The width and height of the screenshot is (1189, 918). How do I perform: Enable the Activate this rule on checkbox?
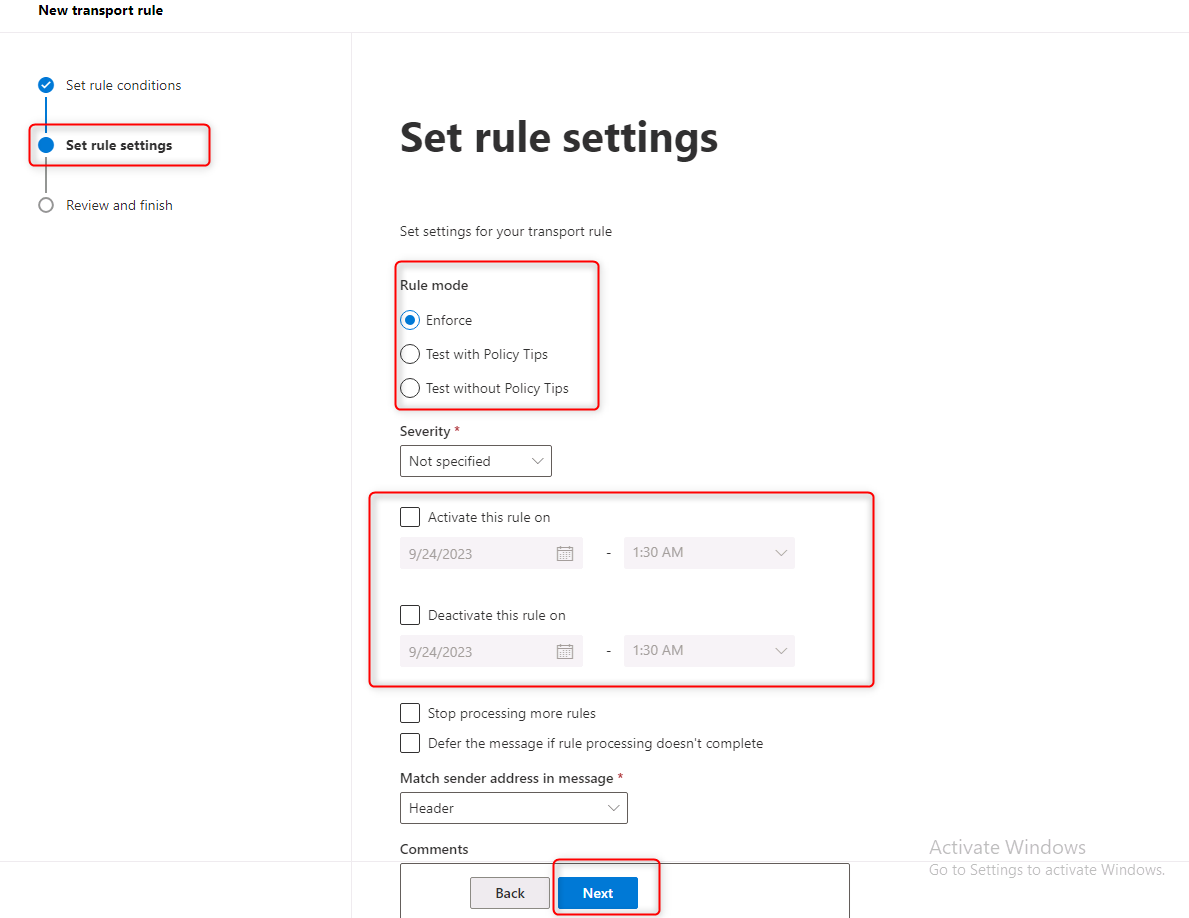(x=410, y=517)
